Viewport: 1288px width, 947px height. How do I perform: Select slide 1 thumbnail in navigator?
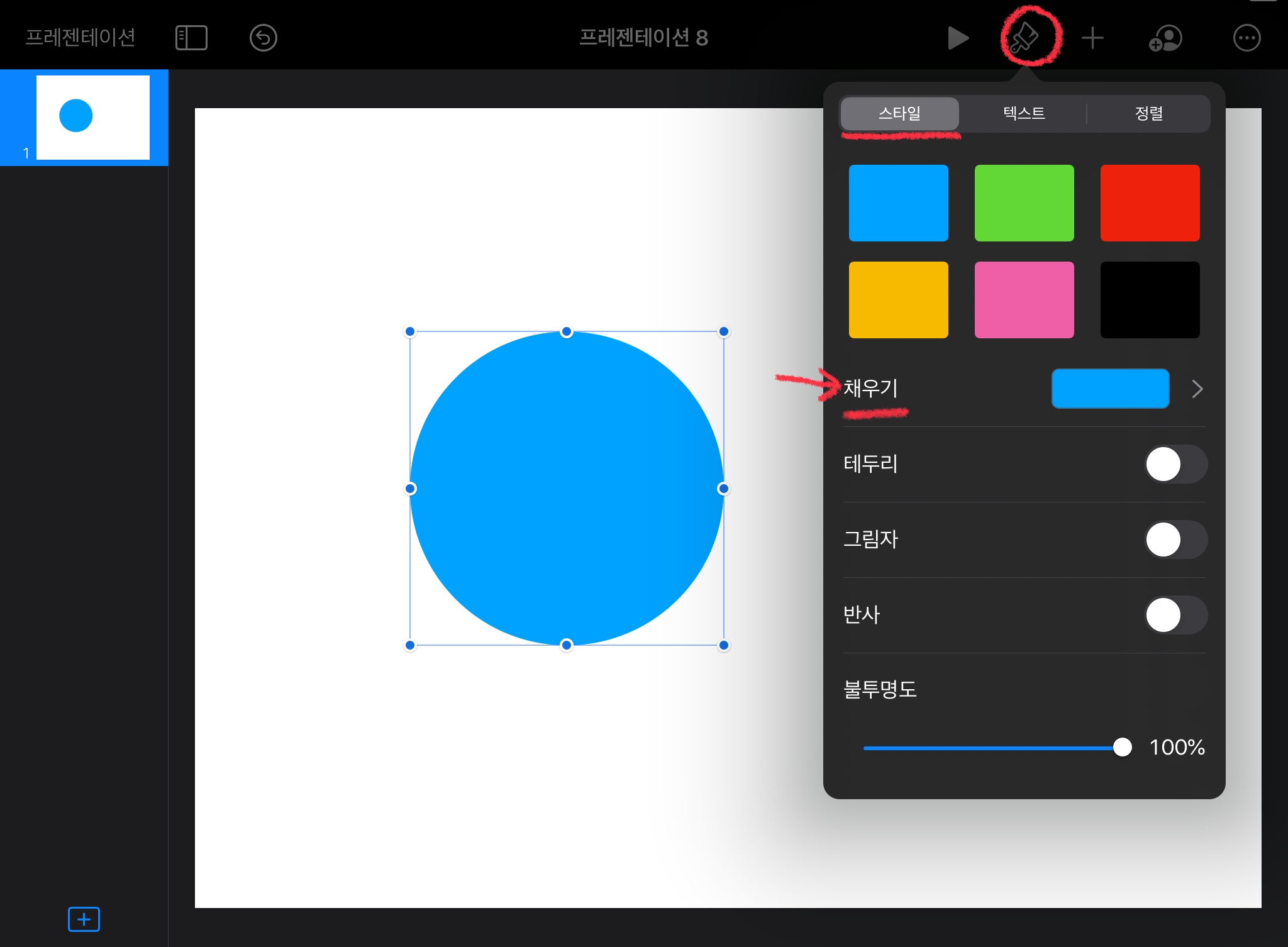(93, 117)
